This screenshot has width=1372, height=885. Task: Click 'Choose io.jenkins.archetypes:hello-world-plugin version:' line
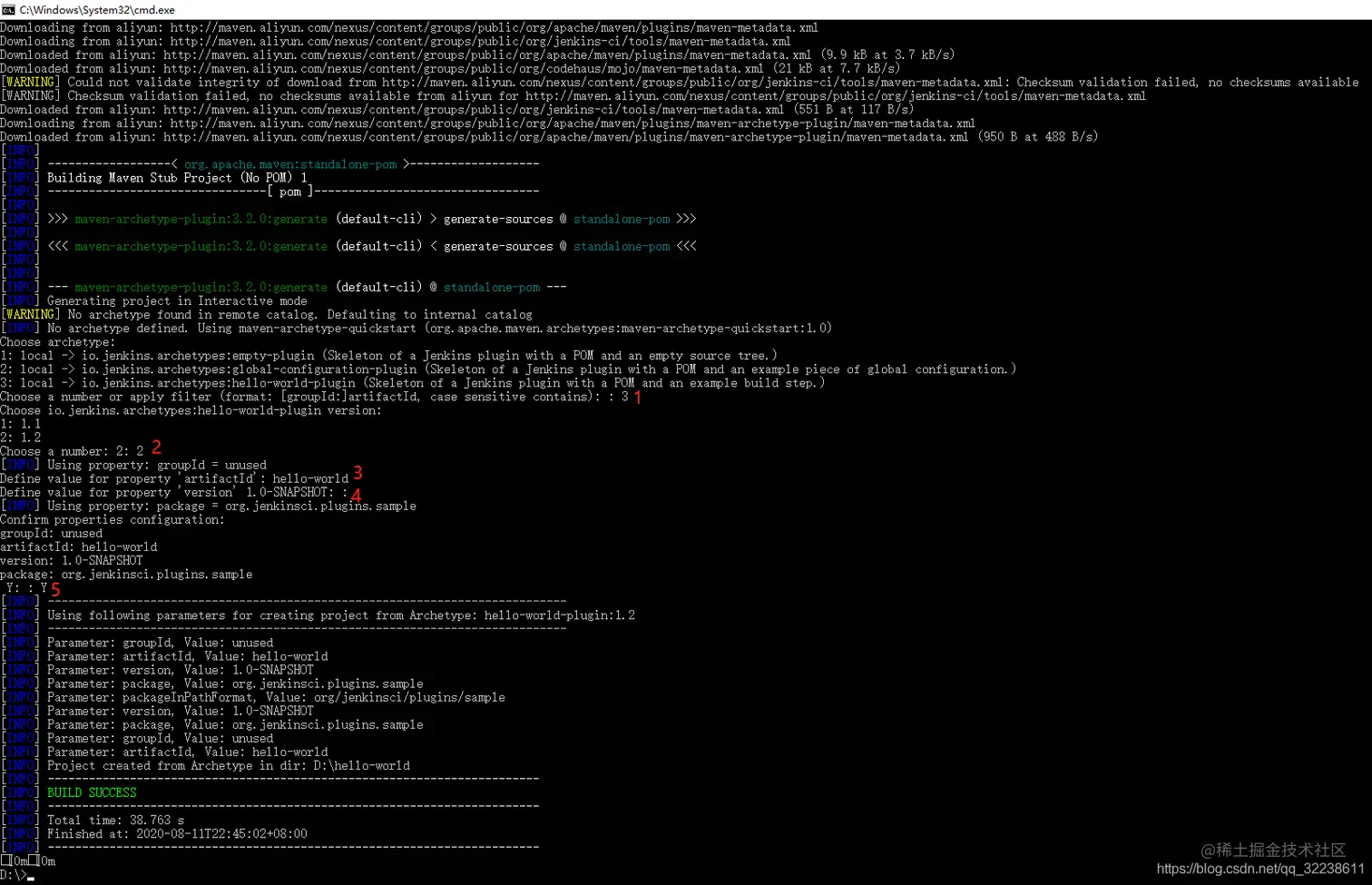coord(191,410)
